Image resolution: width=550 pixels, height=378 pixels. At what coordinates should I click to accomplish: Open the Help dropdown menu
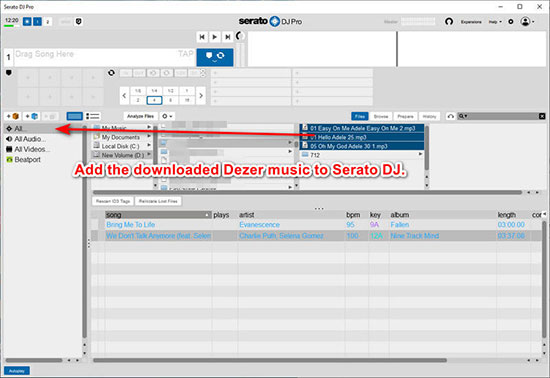click(x=495, y=22)
